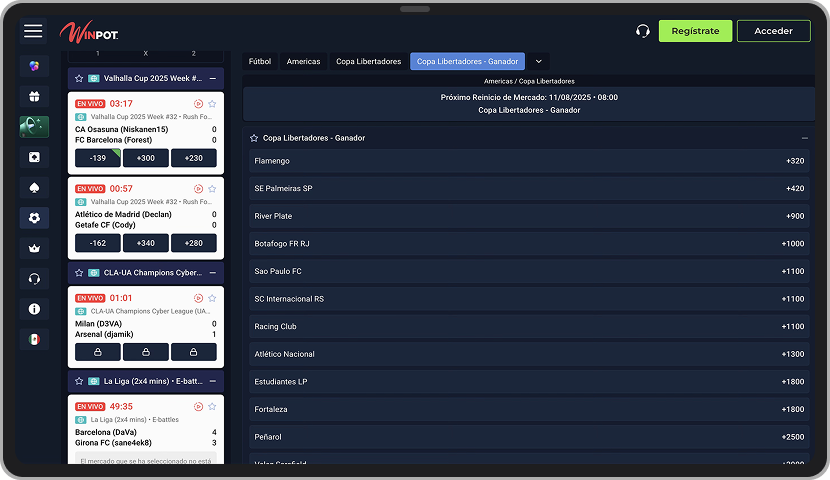Bet +230 on FC Barcelona (Forest)

click(x=194, y=158)
